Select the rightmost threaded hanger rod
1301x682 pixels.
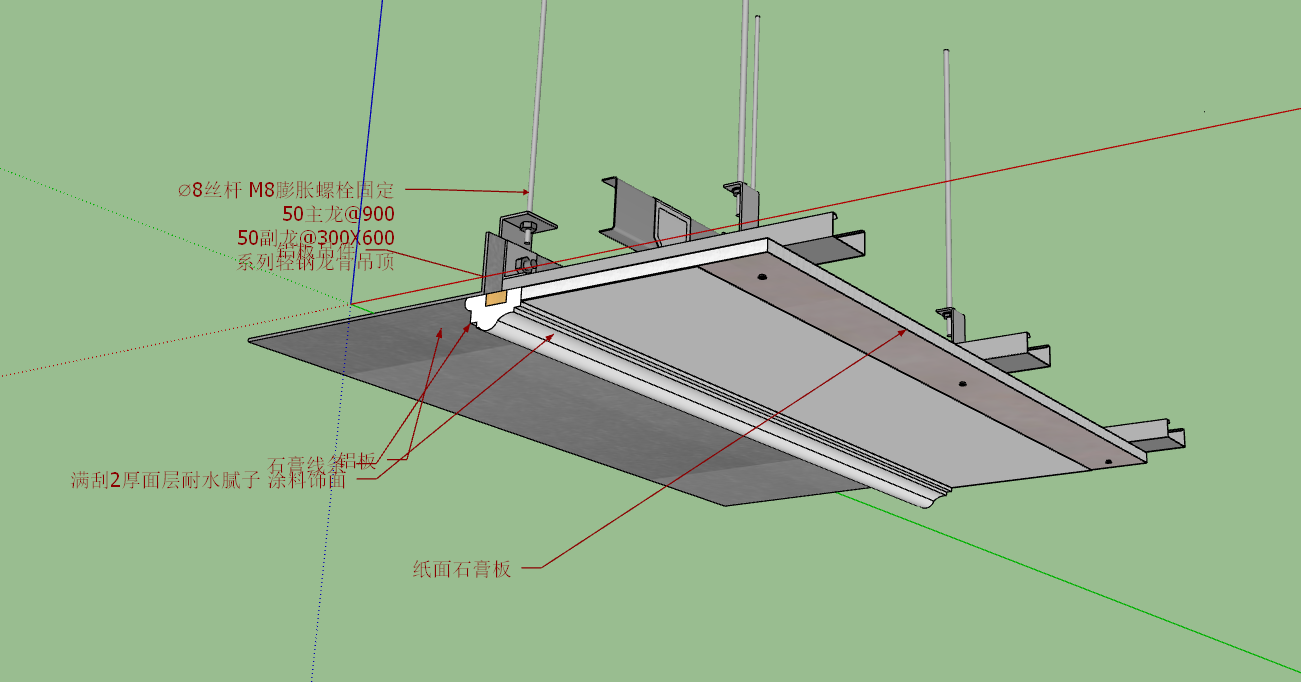[946, 180]
